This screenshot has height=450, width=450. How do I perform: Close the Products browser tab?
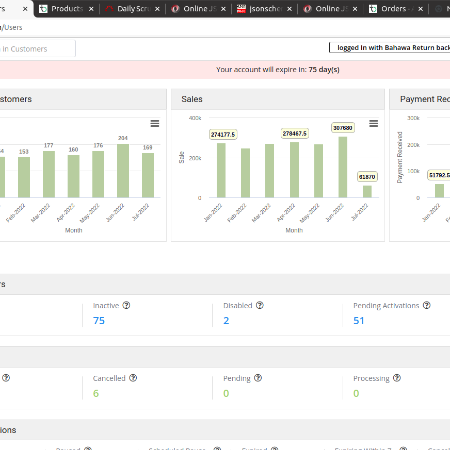pos(91,9)
